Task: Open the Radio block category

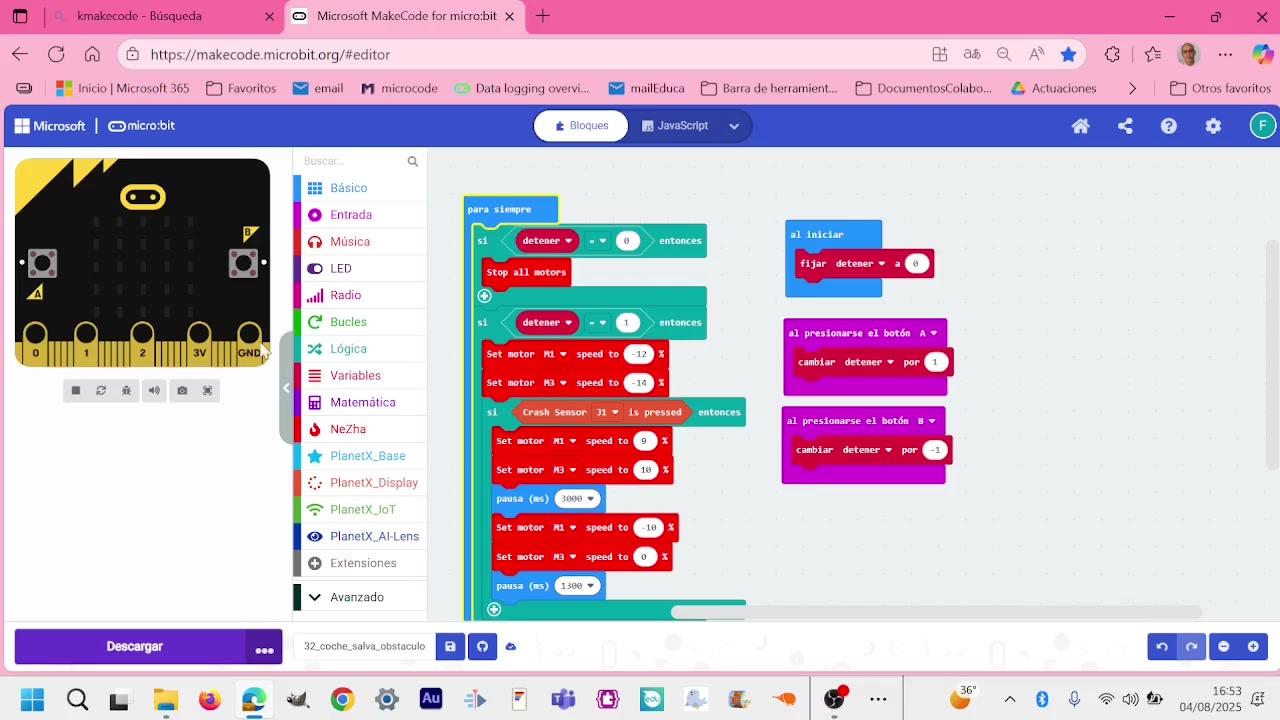Action: [360, 295]
